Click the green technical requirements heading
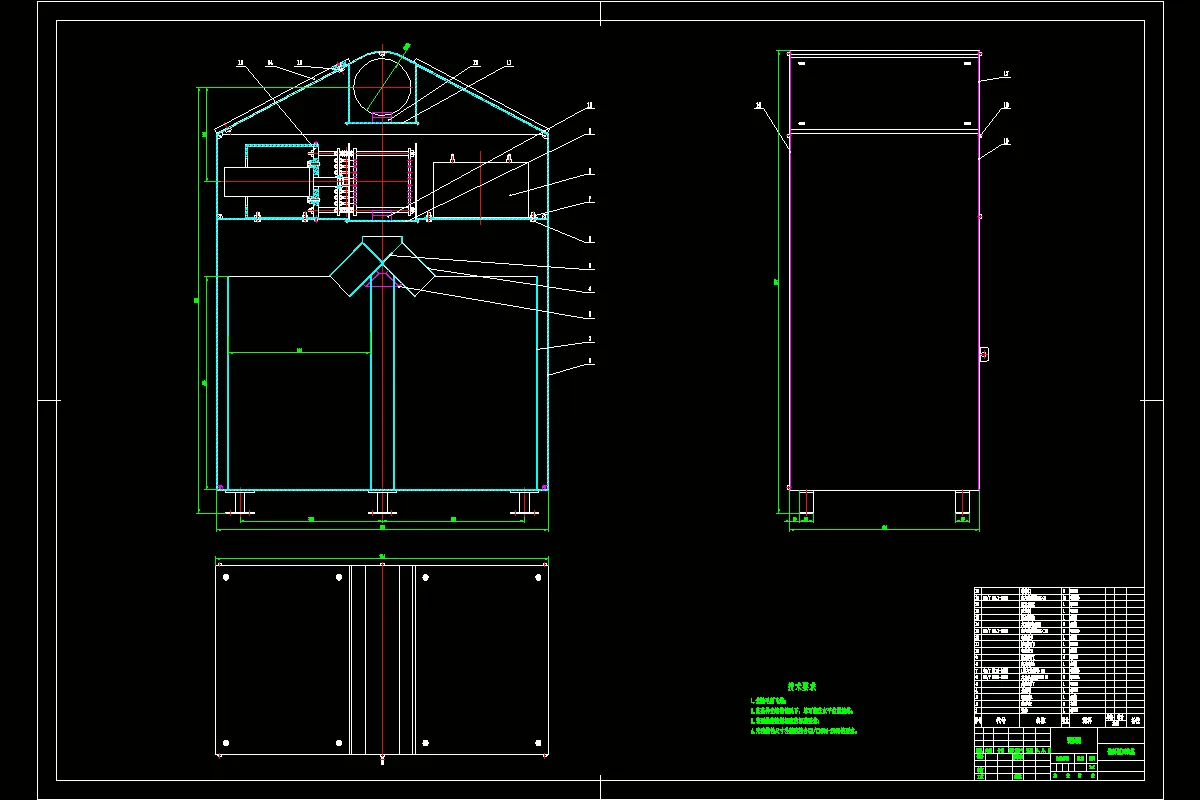Screen dimensions: 1200x800 pyautogui.click(x=802, y=687)
